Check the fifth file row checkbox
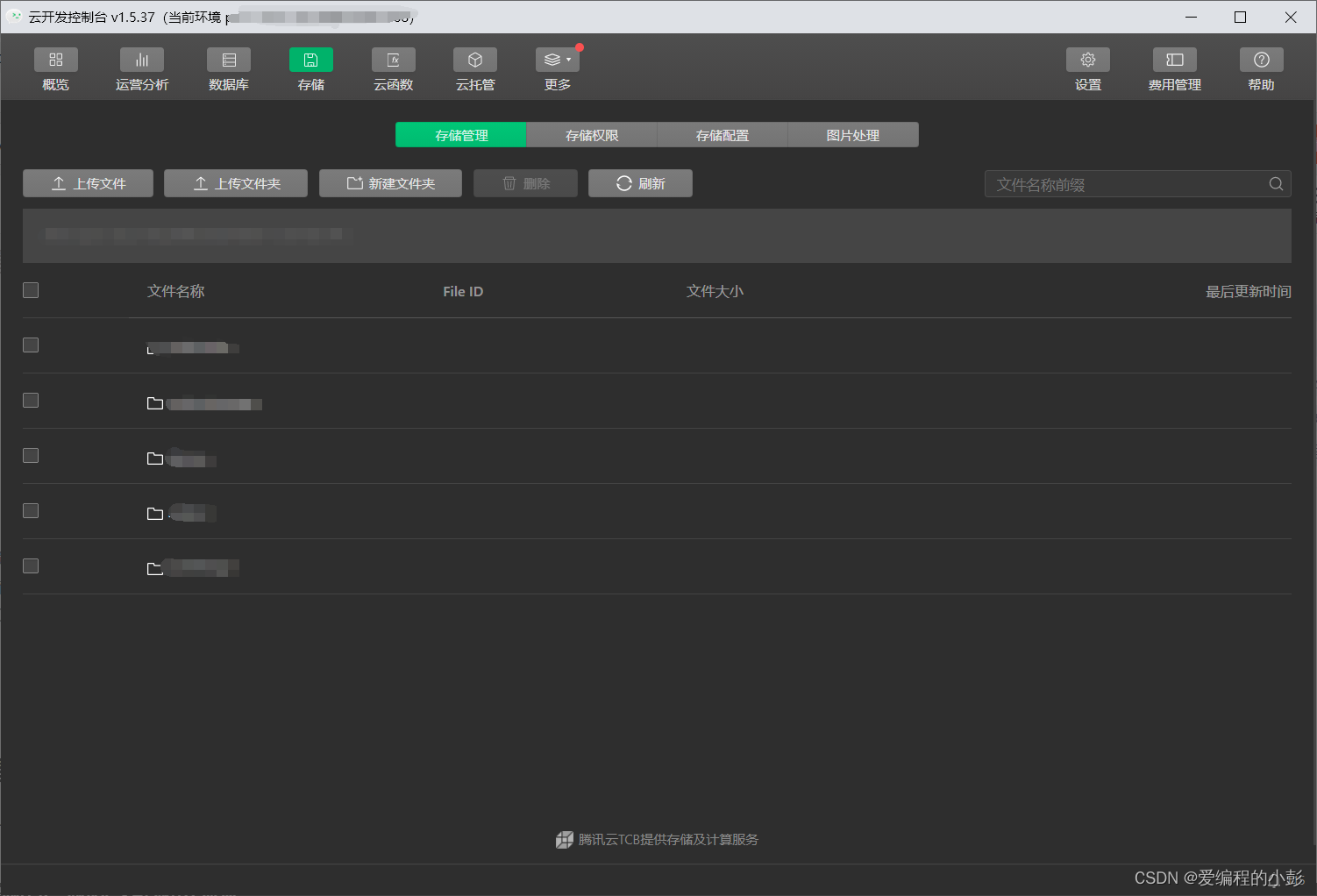 31,566
